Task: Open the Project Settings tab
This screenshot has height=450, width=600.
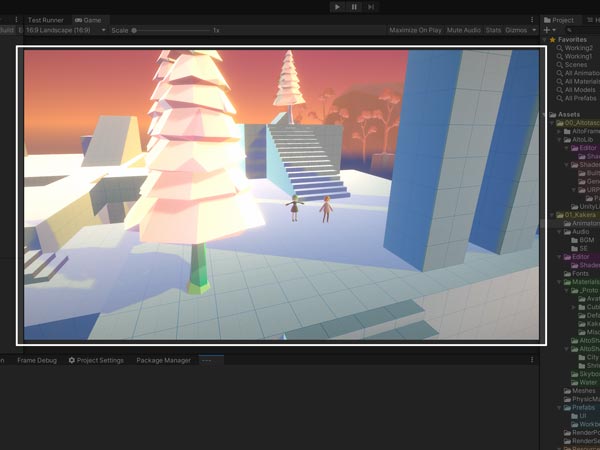Action: [96, 360]
